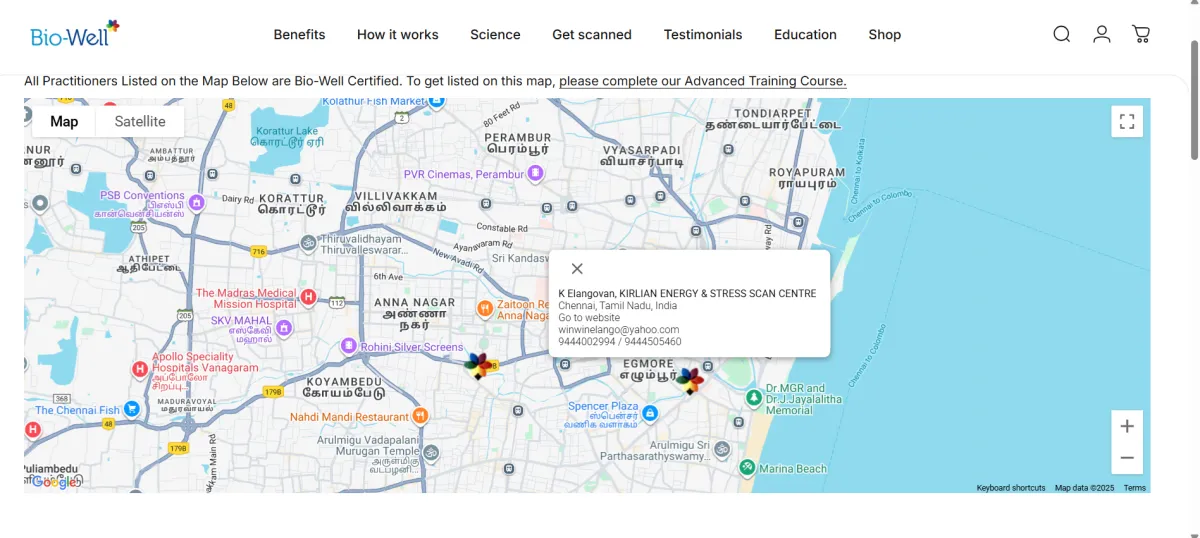
Task: Select the PVR Cinemas Perambur pin
Action: (x=536, y=173)
